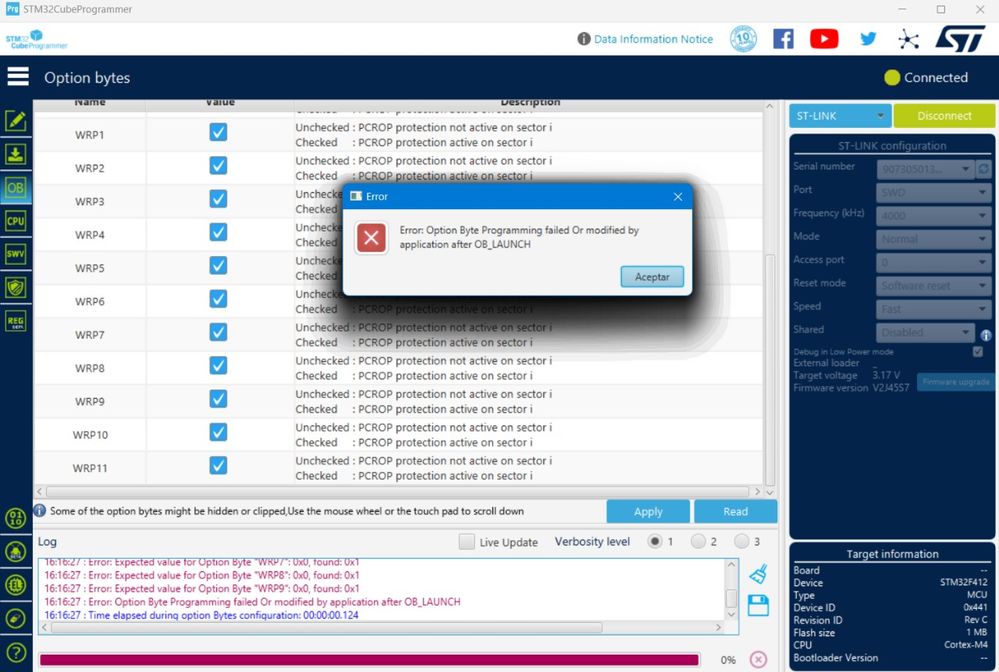The image size is (999, 672).
Task: Uncheck the WRP5 checkbox
Action: point(218,266)
